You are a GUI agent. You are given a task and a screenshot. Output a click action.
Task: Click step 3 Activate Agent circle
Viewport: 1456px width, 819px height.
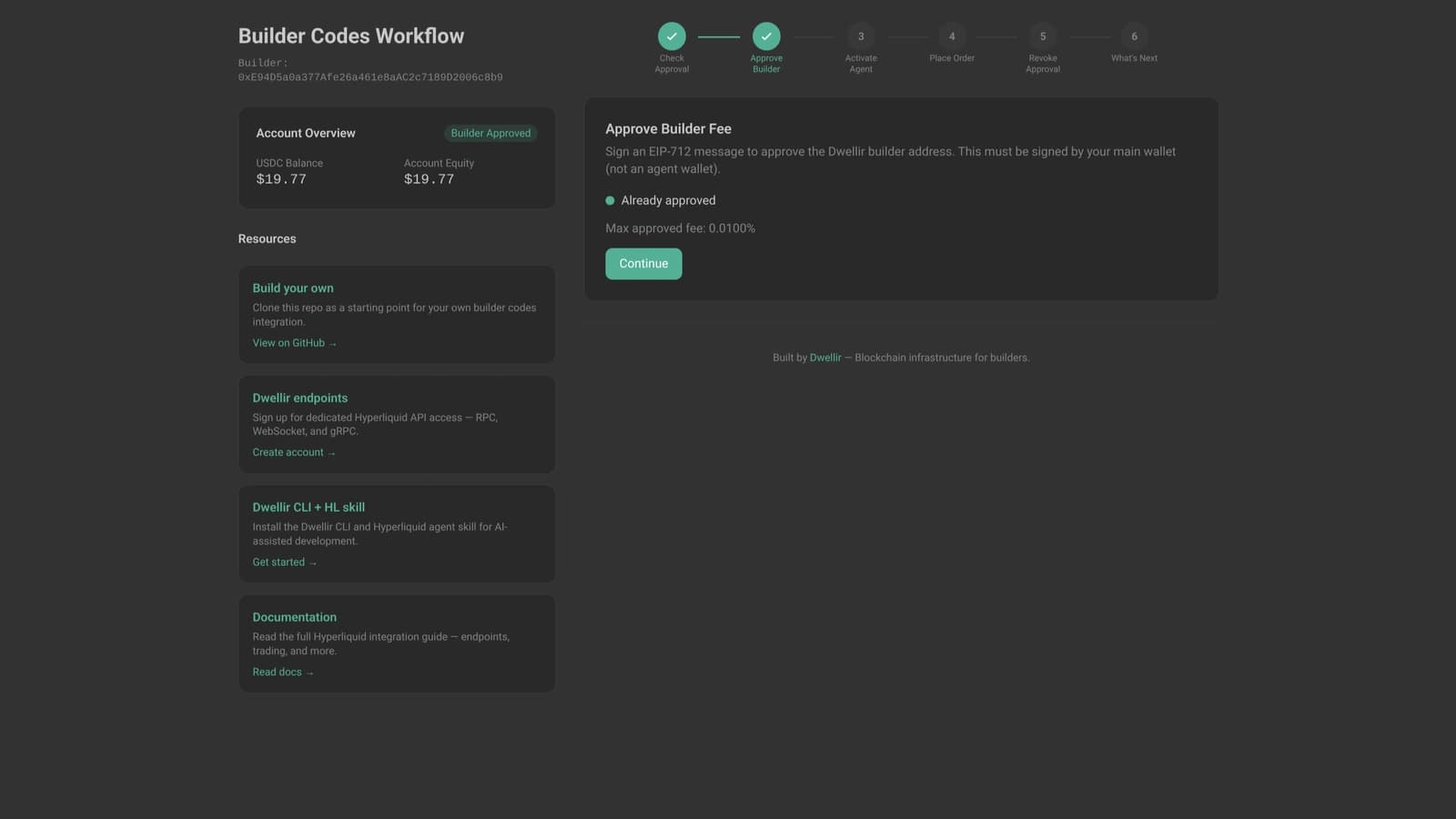coord(861,36)
